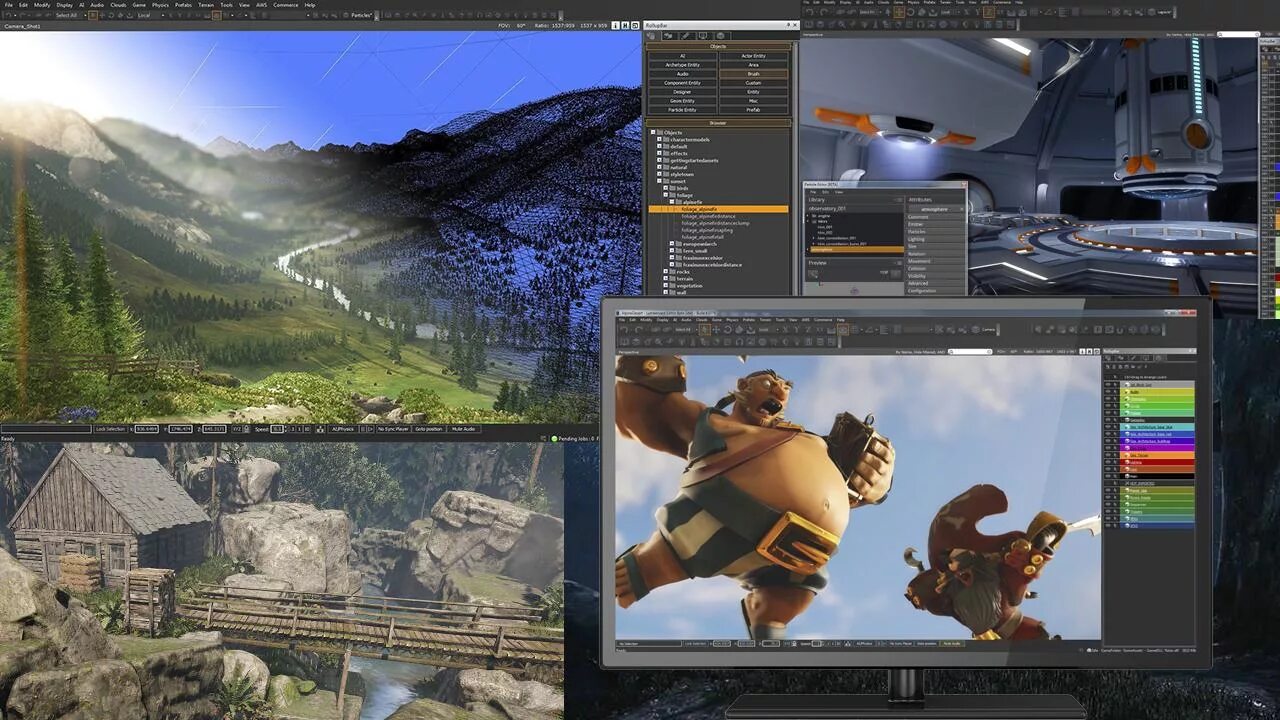
Task: Collapse the Objects root node in the Browser tree
Action: coord(653,132)
